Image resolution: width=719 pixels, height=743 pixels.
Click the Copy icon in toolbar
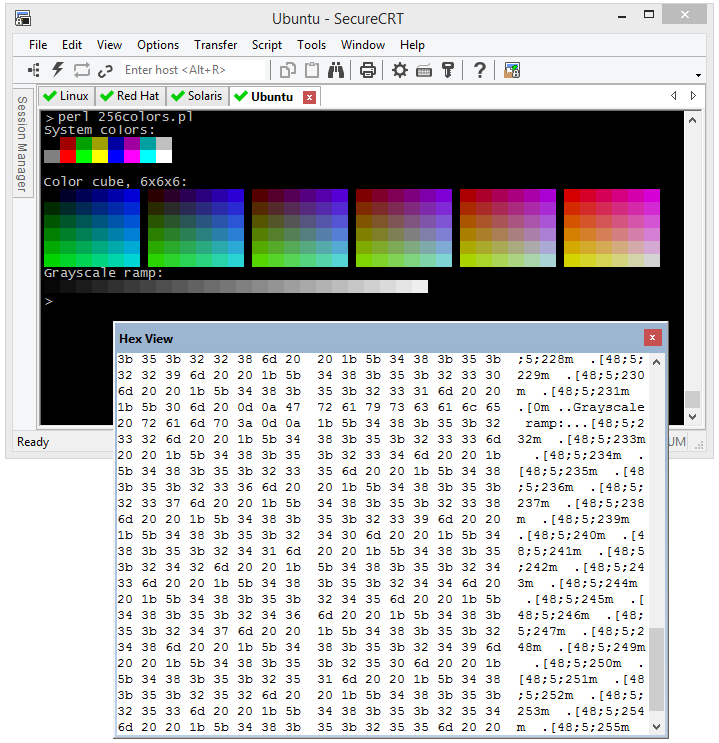(288, 70)
